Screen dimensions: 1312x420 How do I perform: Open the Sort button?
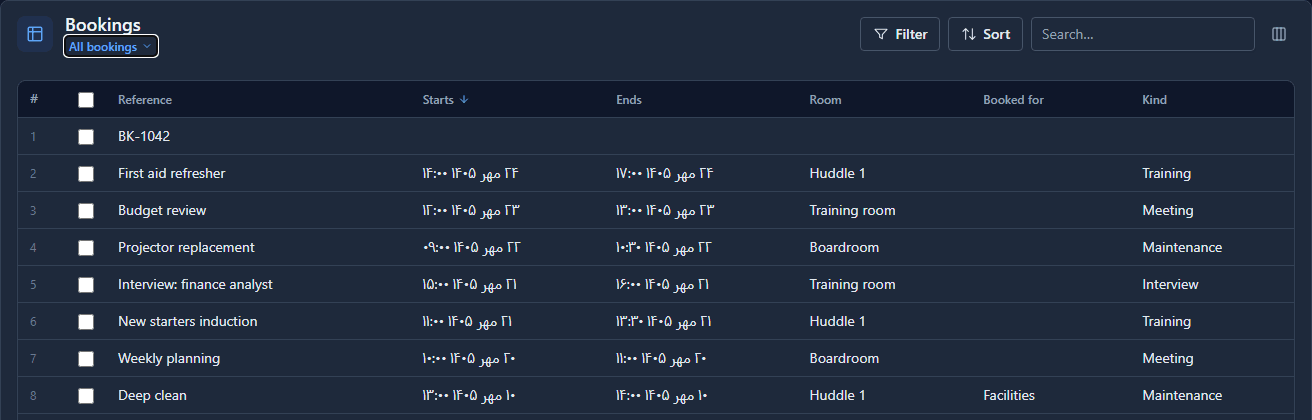click(x=985, y=34)
